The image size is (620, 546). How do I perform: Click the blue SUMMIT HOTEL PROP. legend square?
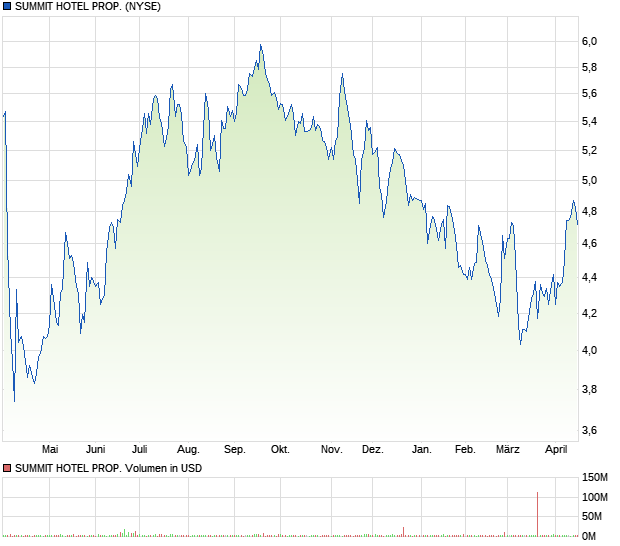click(7, 6)
